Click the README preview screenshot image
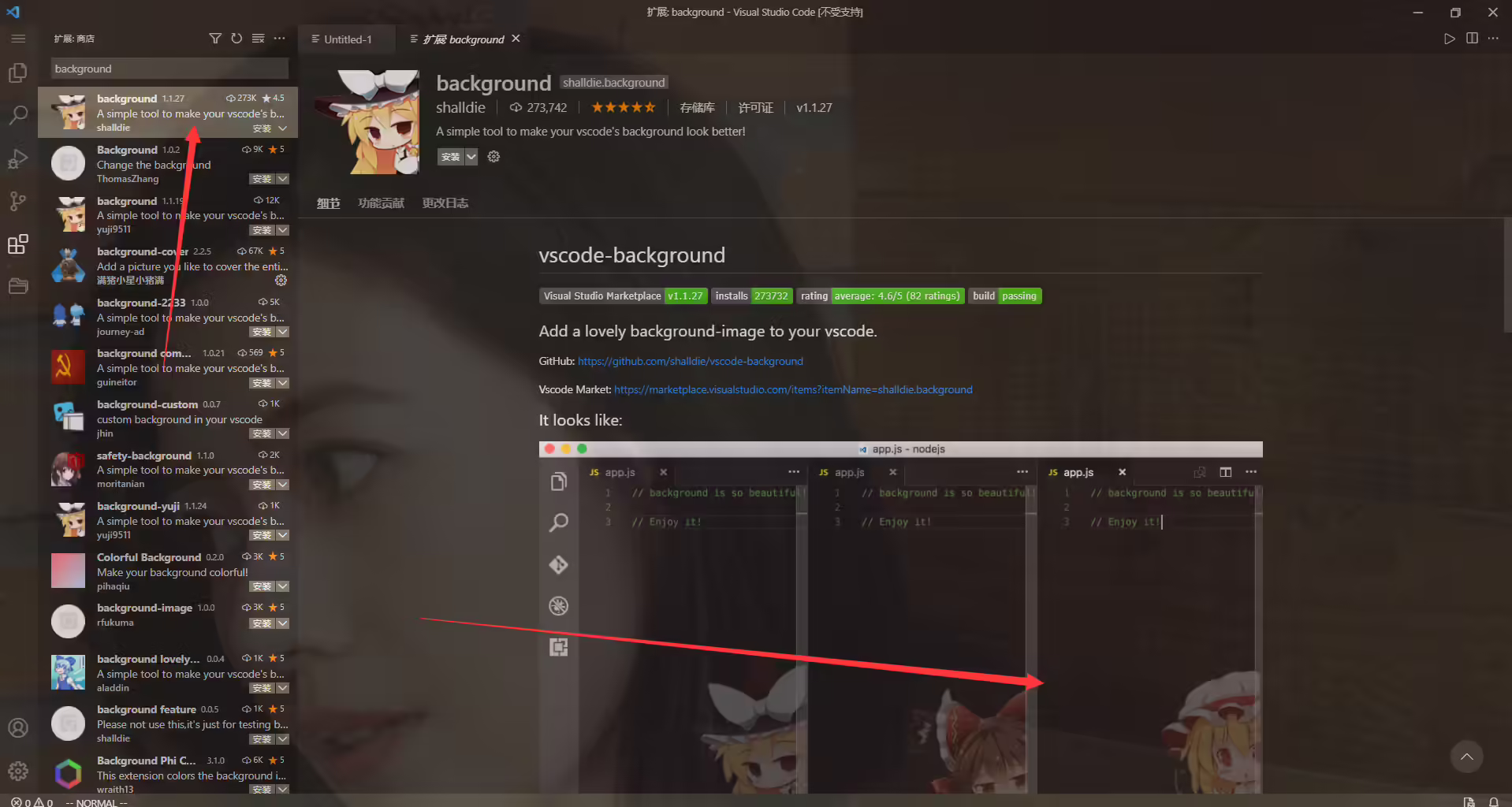Viewport: 1512px width, 807px height. [x=900, y=617]
